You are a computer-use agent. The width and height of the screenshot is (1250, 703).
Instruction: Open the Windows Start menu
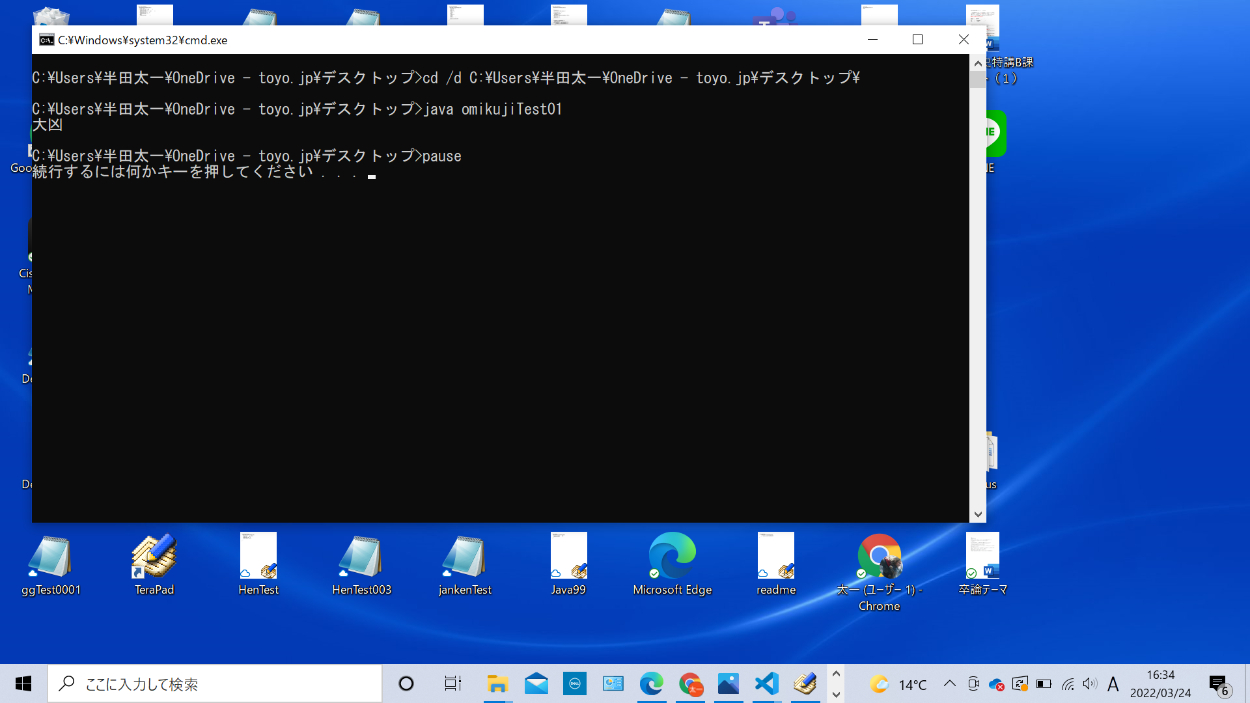(x=23, y=684)
